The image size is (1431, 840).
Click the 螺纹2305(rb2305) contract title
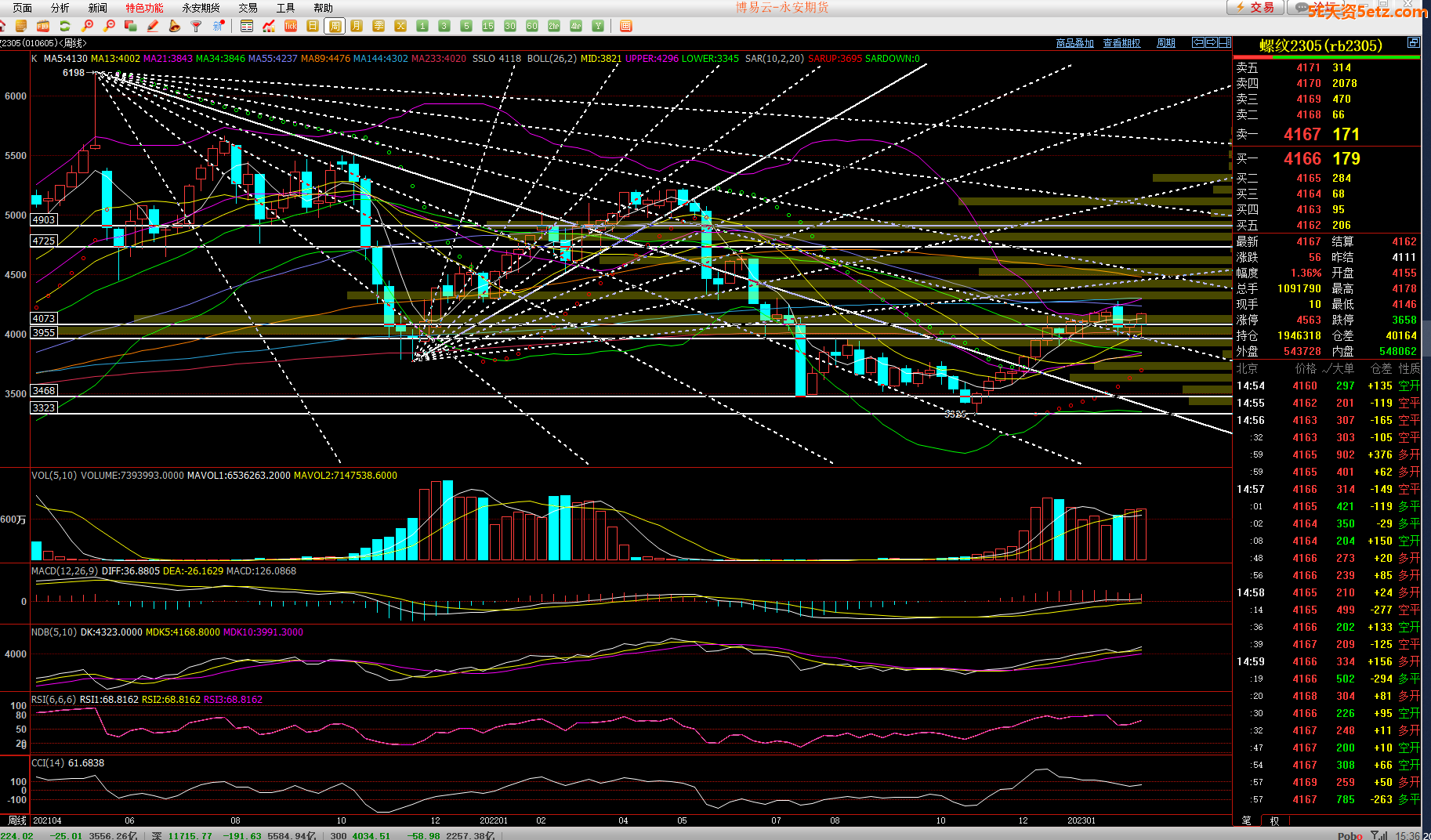click(x=1321, y=45)
